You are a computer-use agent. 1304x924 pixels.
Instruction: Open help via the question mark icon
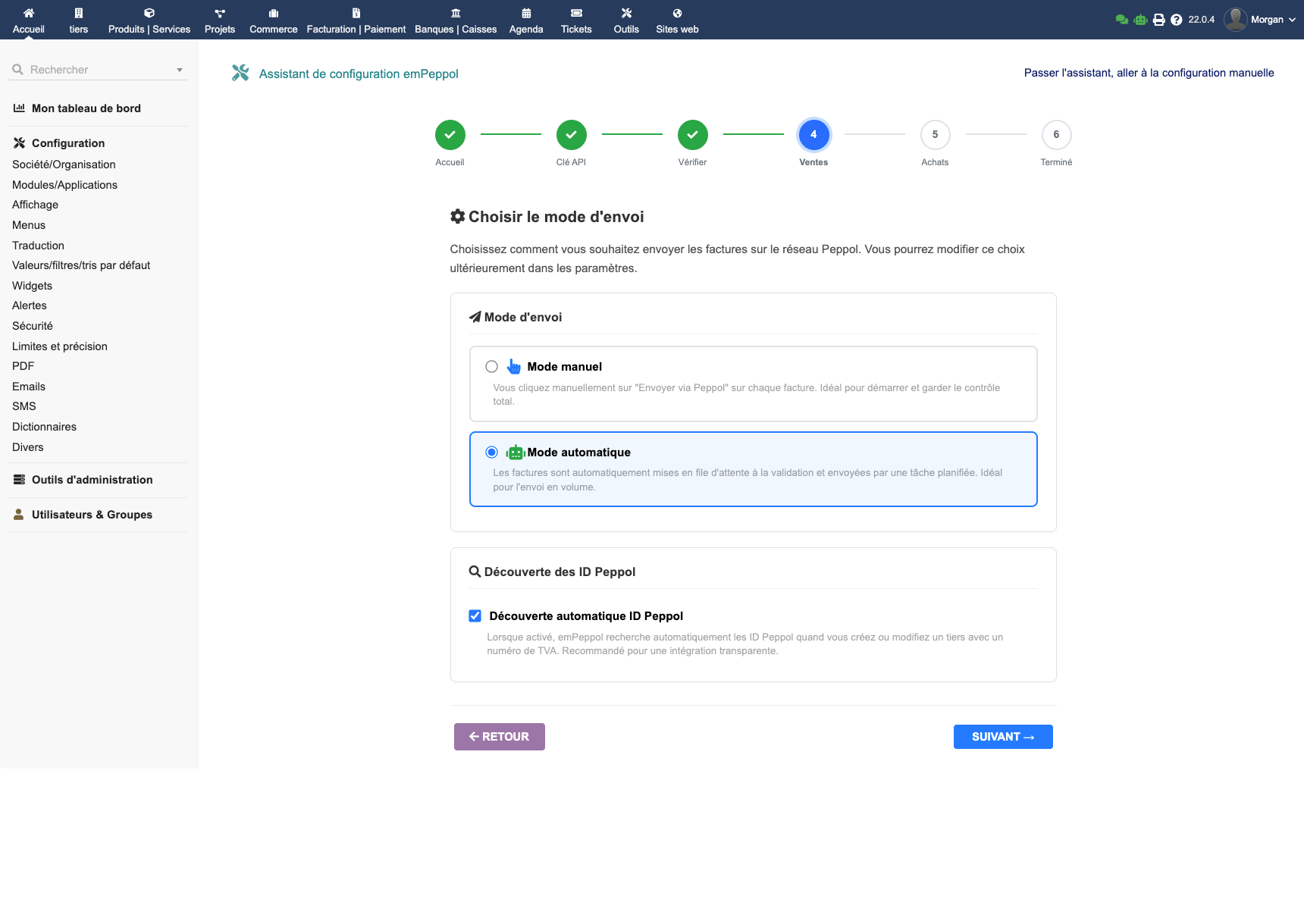point(1176,20)
